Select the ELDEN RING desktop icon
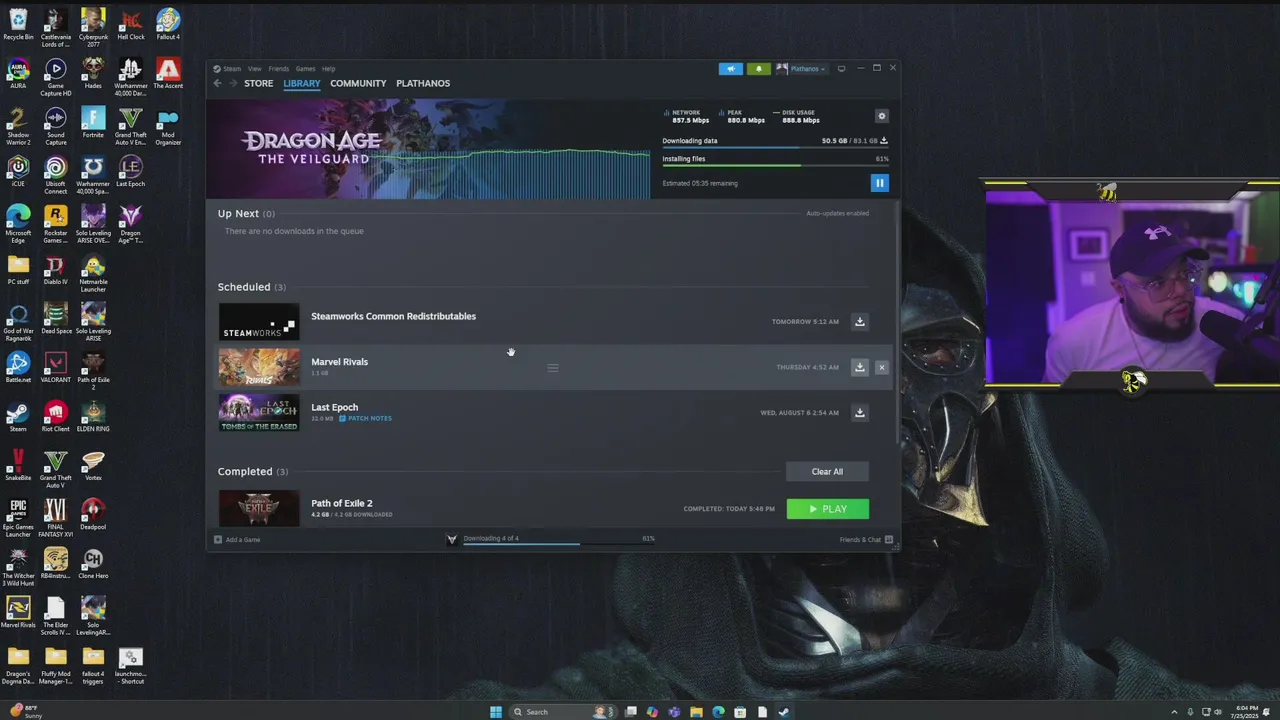 93,417
